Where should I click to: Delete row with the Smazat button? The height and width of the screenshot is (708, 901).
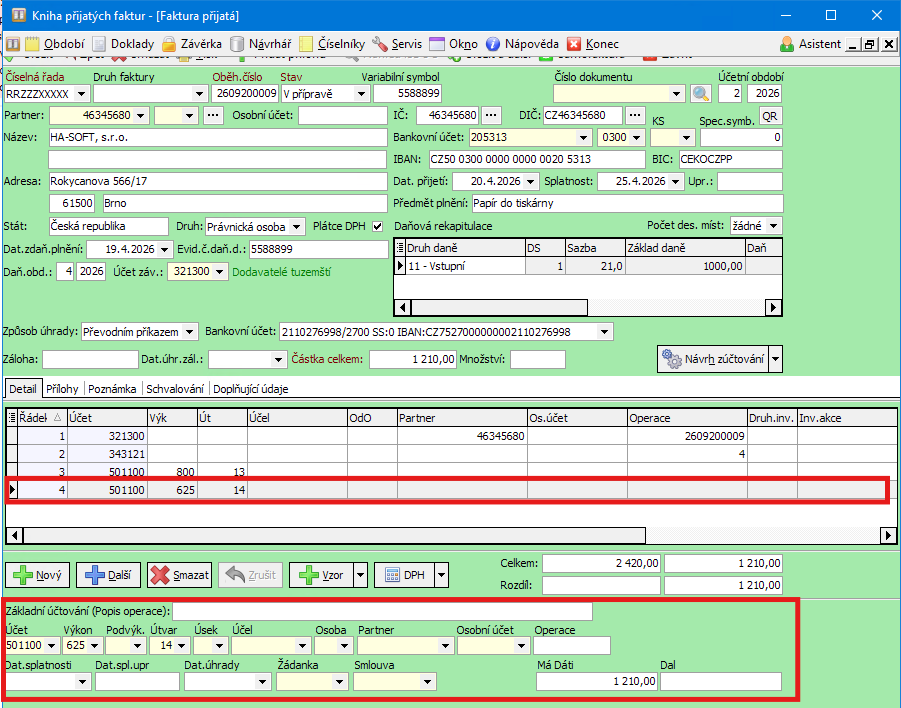[180, 575]
